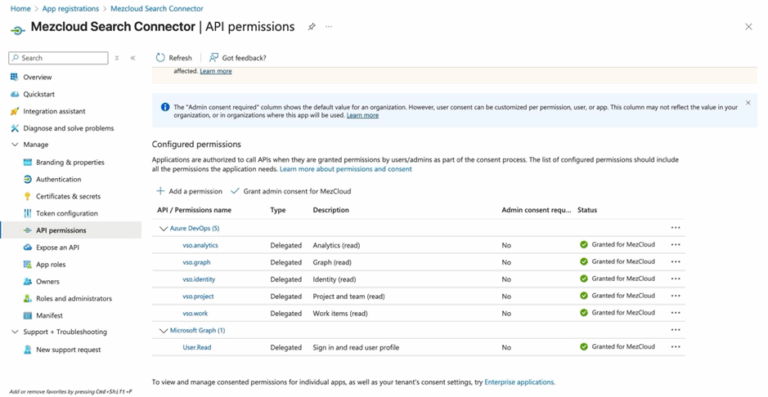This screenshot has width=768, height=397.
Task: Collapse the Azure DevOps (5) permissions group
Action: (163, 229)
